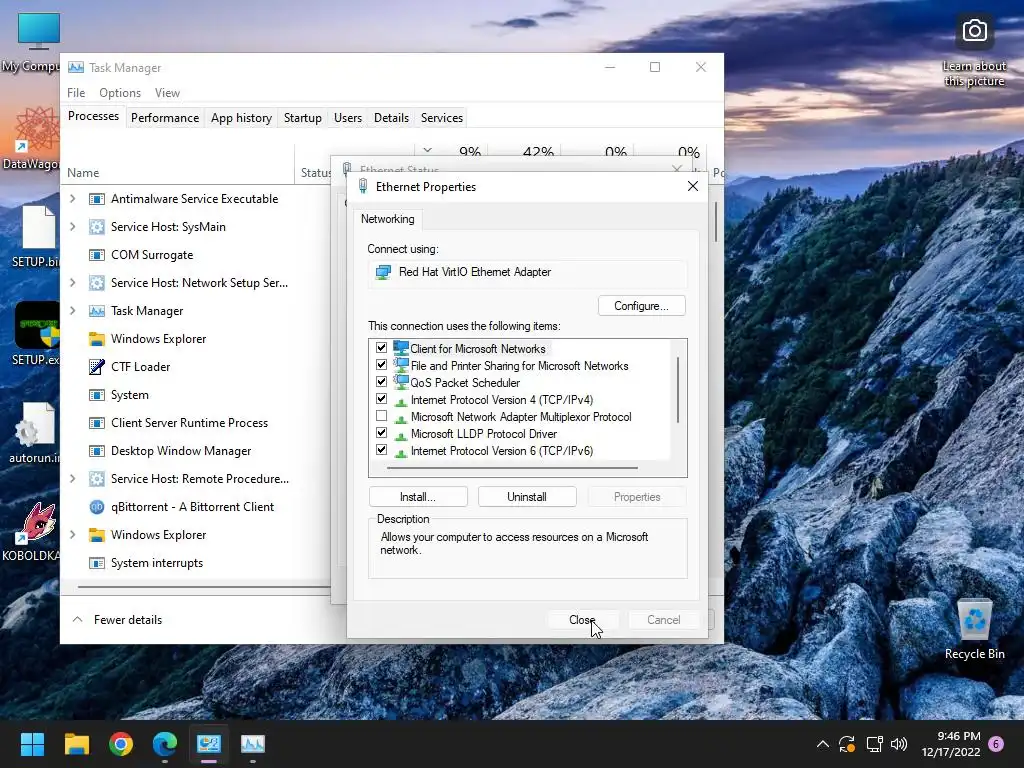Uncheck Internet Protocol Version 6
1024x768 pixels.
tap(381, 450)
